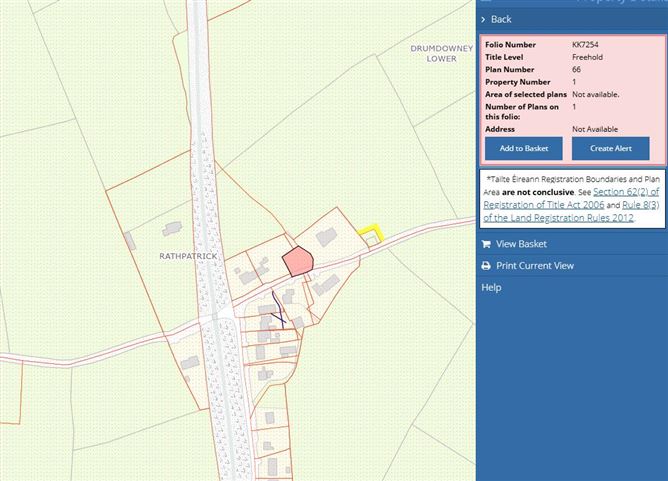668x481 pixels.
Task: Click the Freehold title level value
Action: (x=587, y=57)
